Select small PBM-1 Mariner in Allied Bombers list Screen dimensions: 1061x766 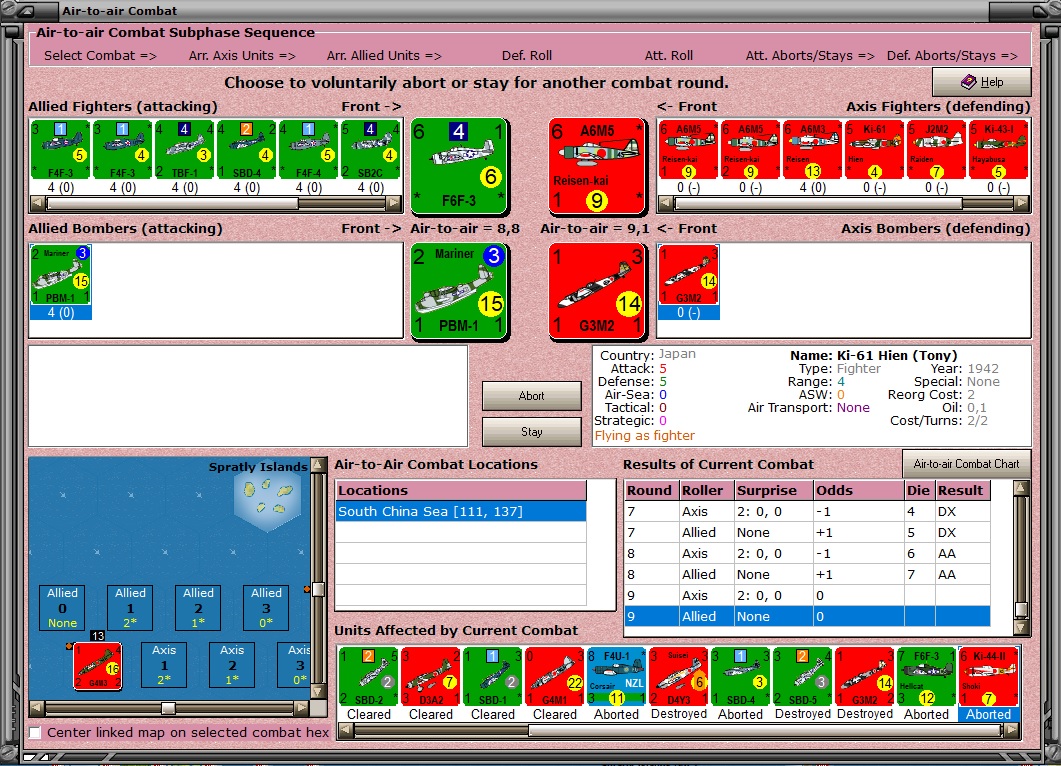tap(60, 275)
